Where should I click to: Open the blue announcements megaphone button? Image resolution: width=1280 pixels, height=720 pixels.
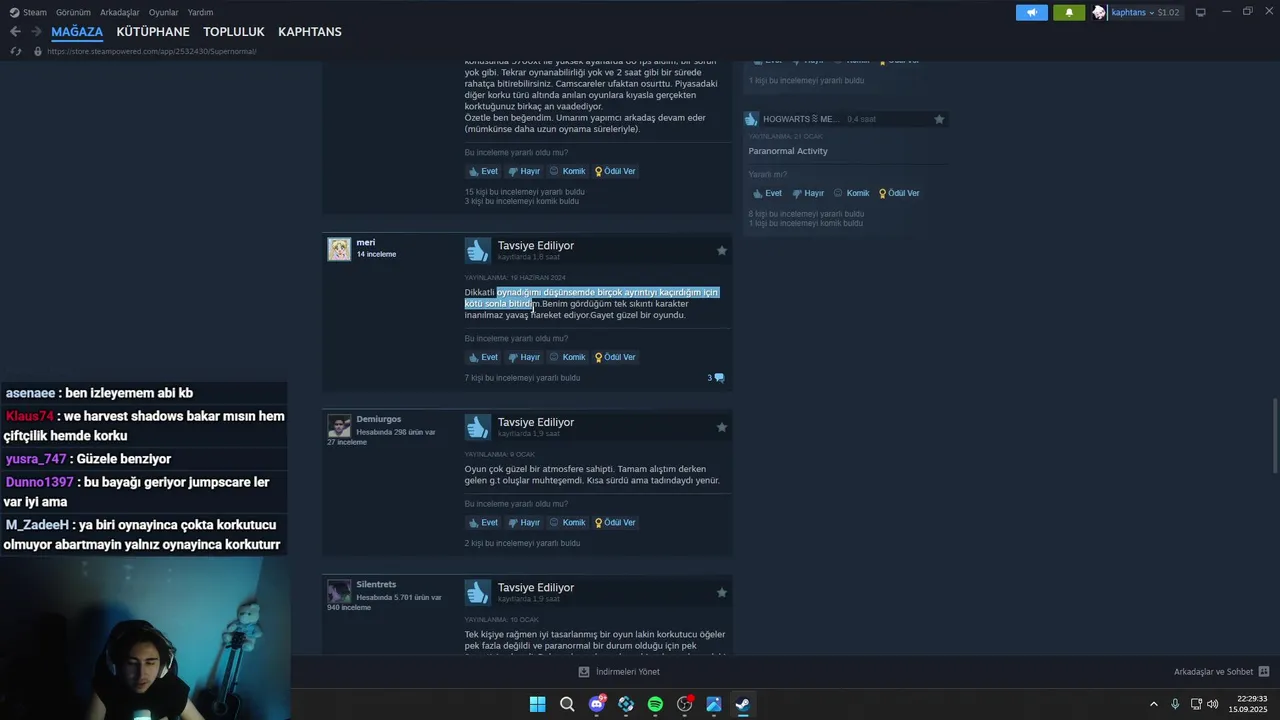[1032, 12]
